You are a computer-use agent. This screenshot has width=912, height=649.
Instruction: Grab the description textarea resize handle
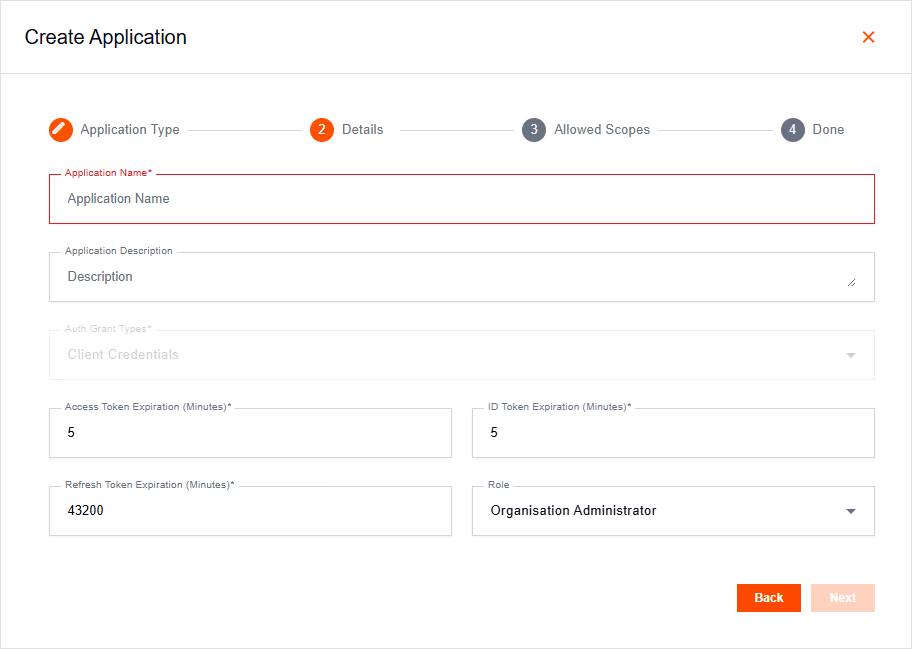tap(852, 283)
